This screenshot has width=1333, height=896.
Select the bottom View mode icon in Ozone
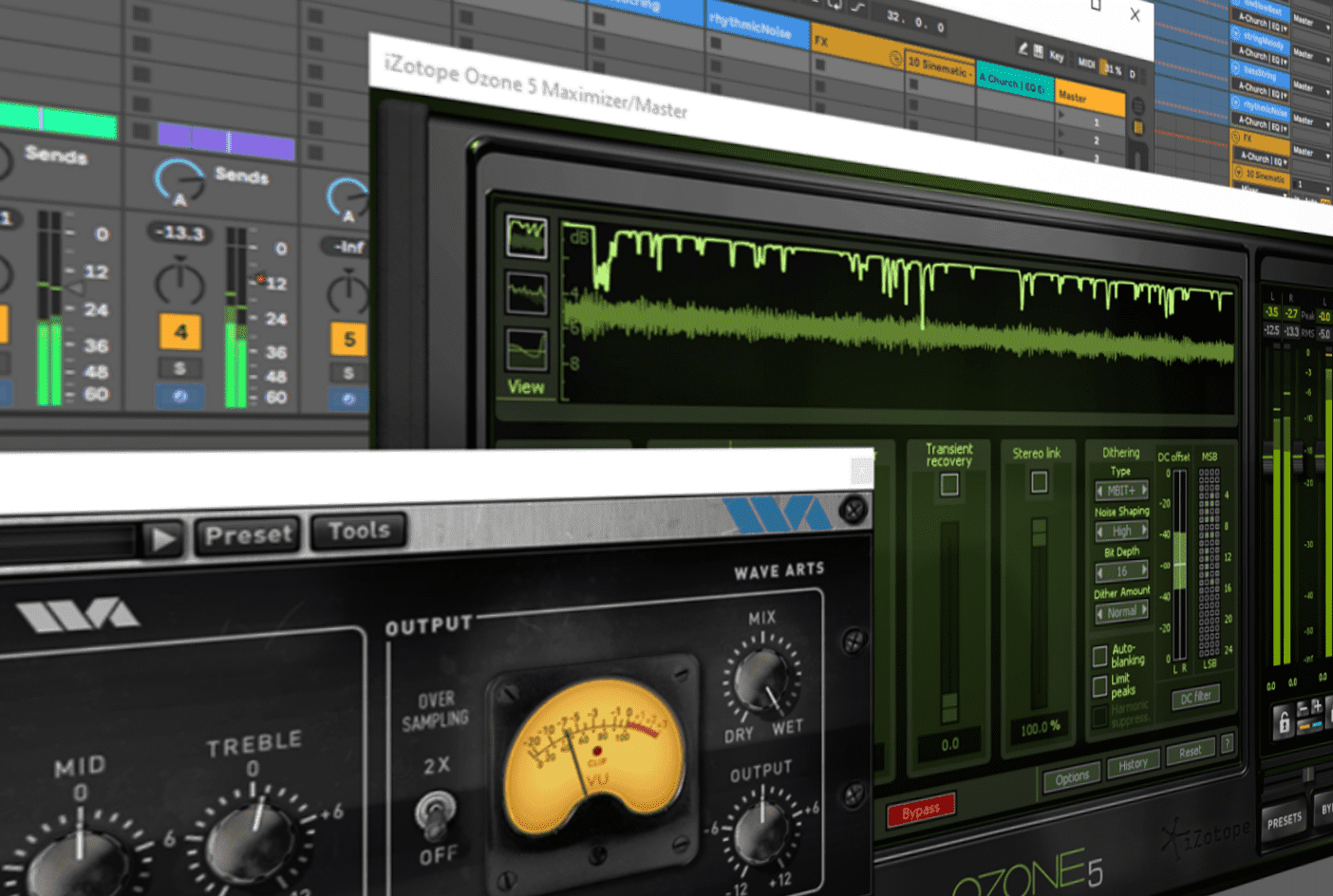pos(526,350)
